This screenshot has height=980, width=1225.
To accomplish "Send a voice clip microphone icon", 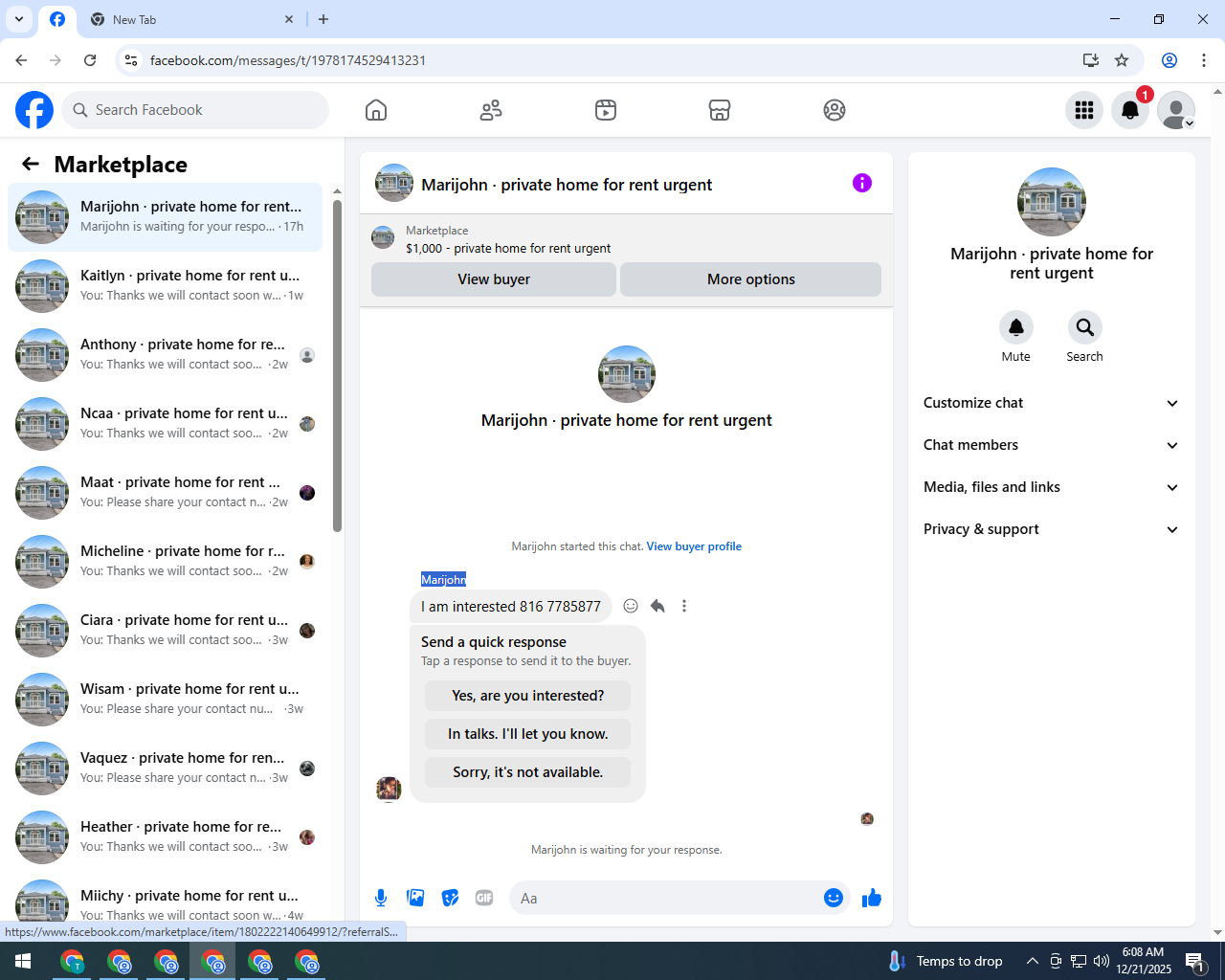I will [x=381, y=898].
